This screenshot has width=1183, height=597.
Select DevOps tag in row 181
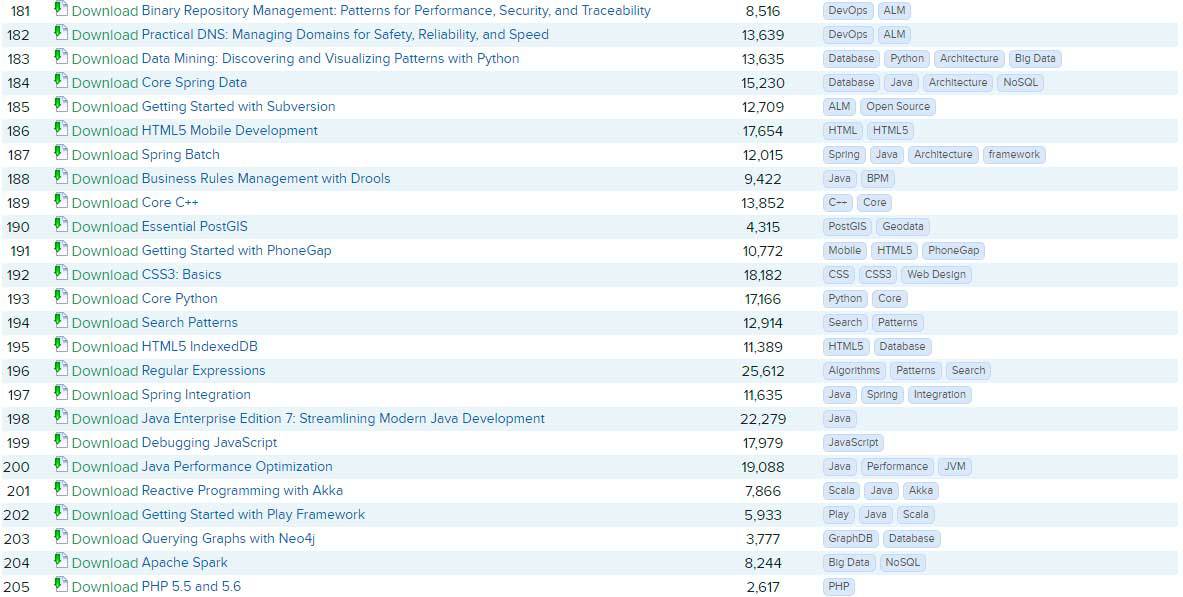[x=848, y=11]
